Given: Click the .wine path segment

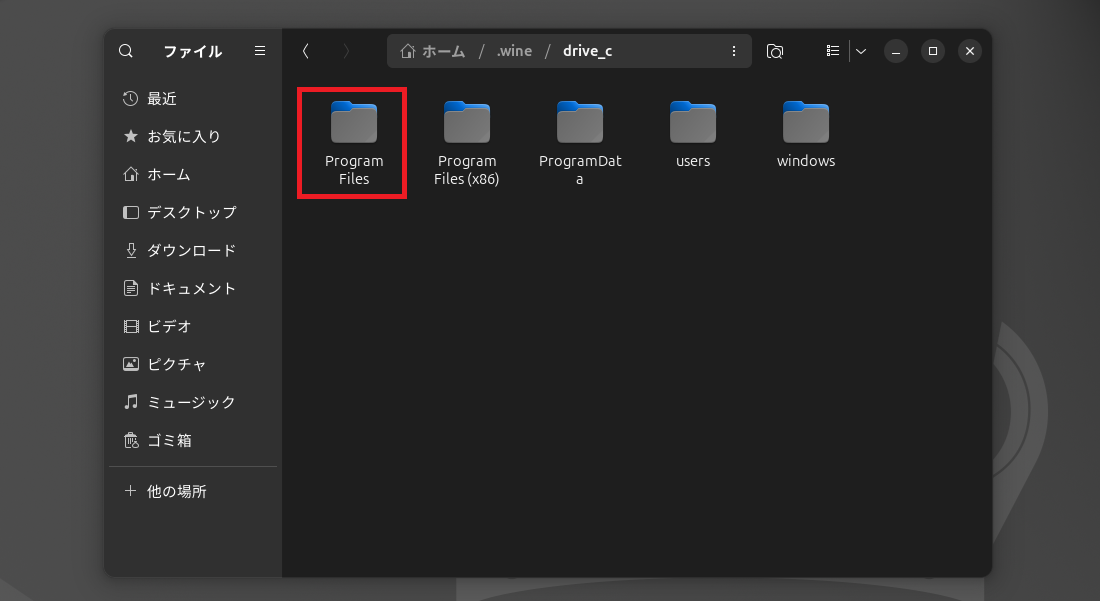Looking at the screenshot, I should (x=514, y=51).
